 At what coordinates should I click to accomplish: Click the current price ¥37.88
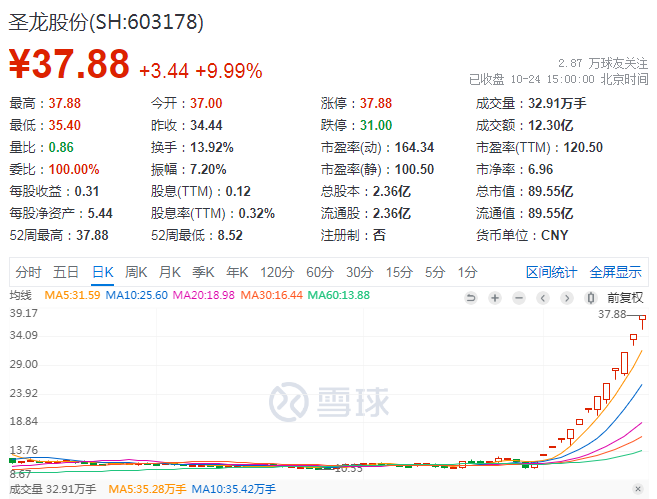click(69, 64)
